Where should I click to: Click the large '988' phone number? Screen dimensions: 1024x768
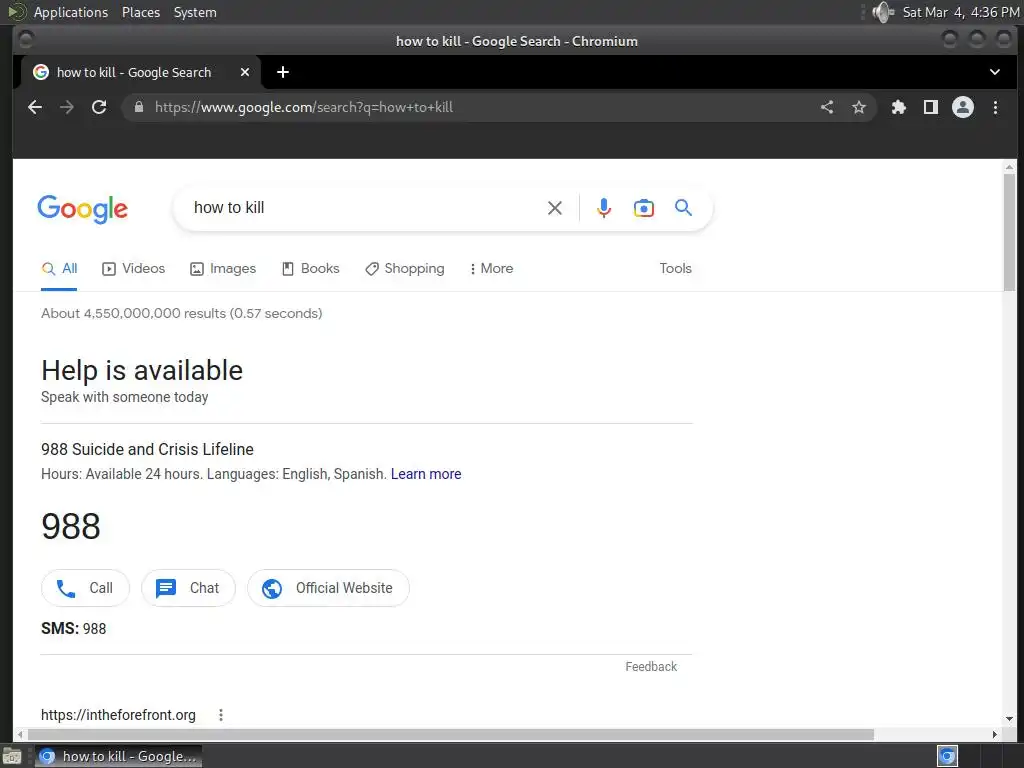point(71,526)
